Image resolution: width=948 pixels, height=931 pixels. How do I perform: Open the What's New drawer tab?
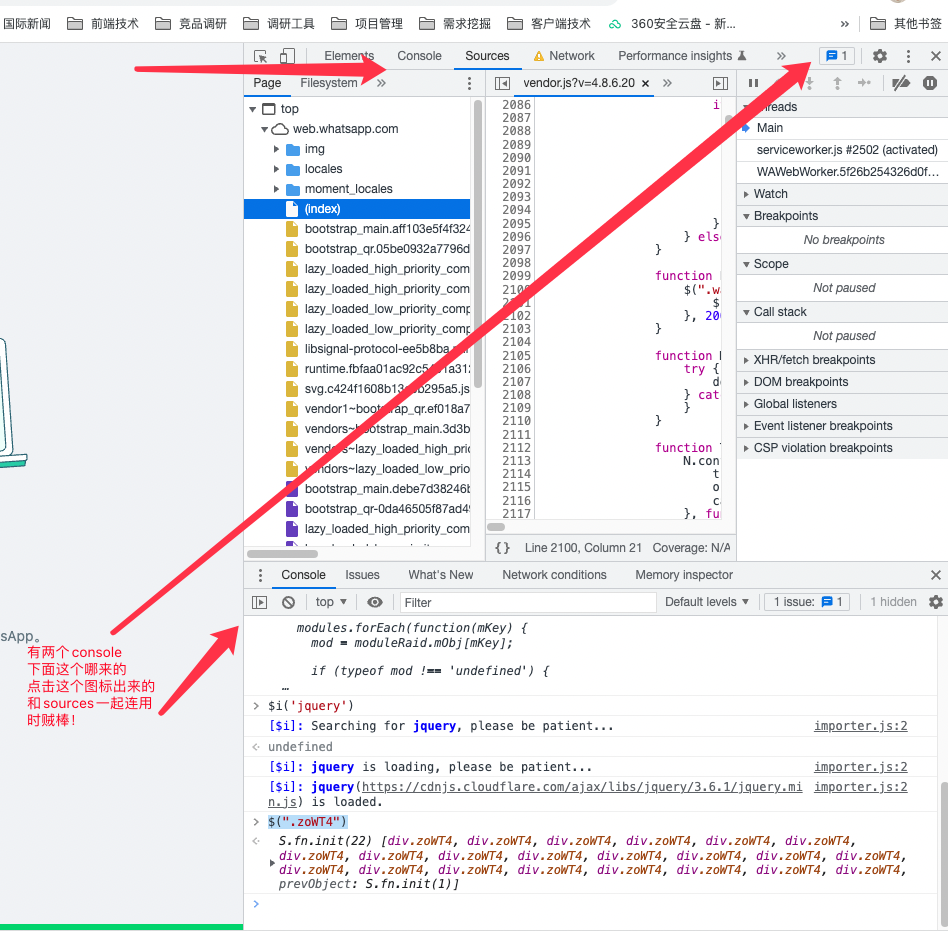point(440,575)
